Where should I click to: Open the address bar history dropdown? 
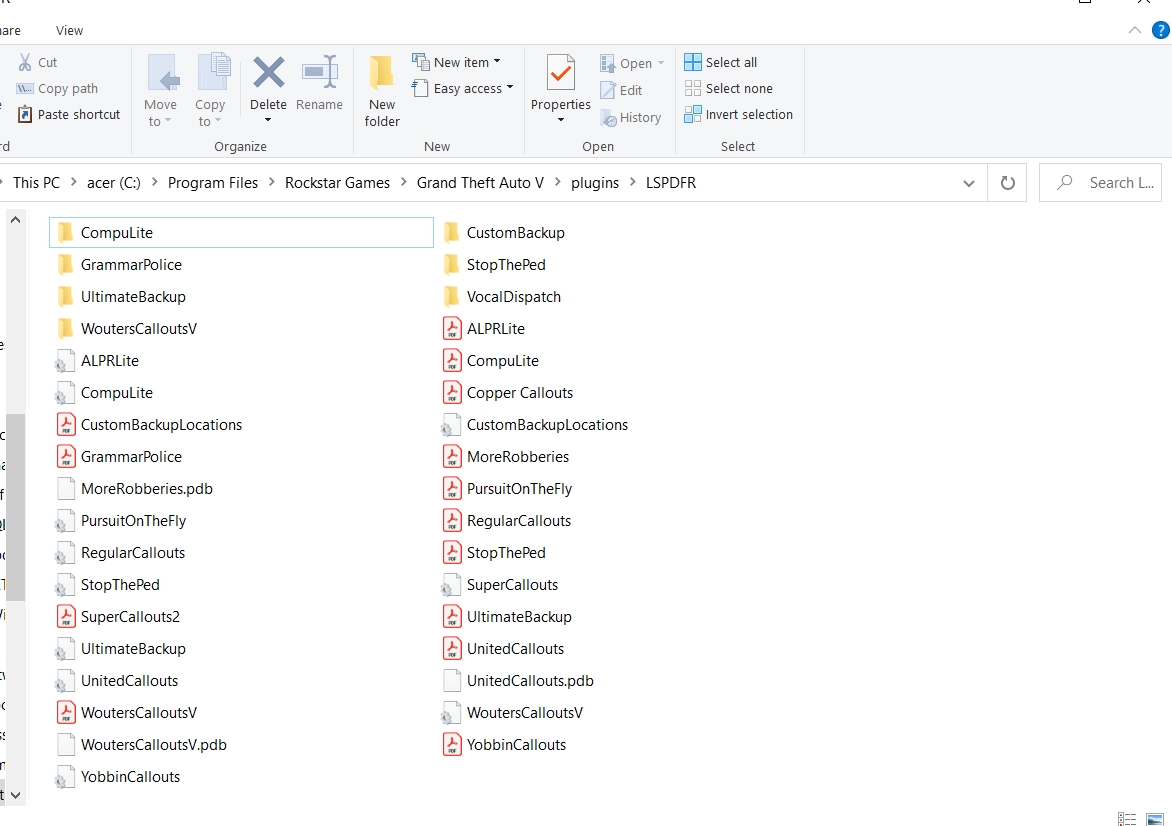[x=969, y=183]
